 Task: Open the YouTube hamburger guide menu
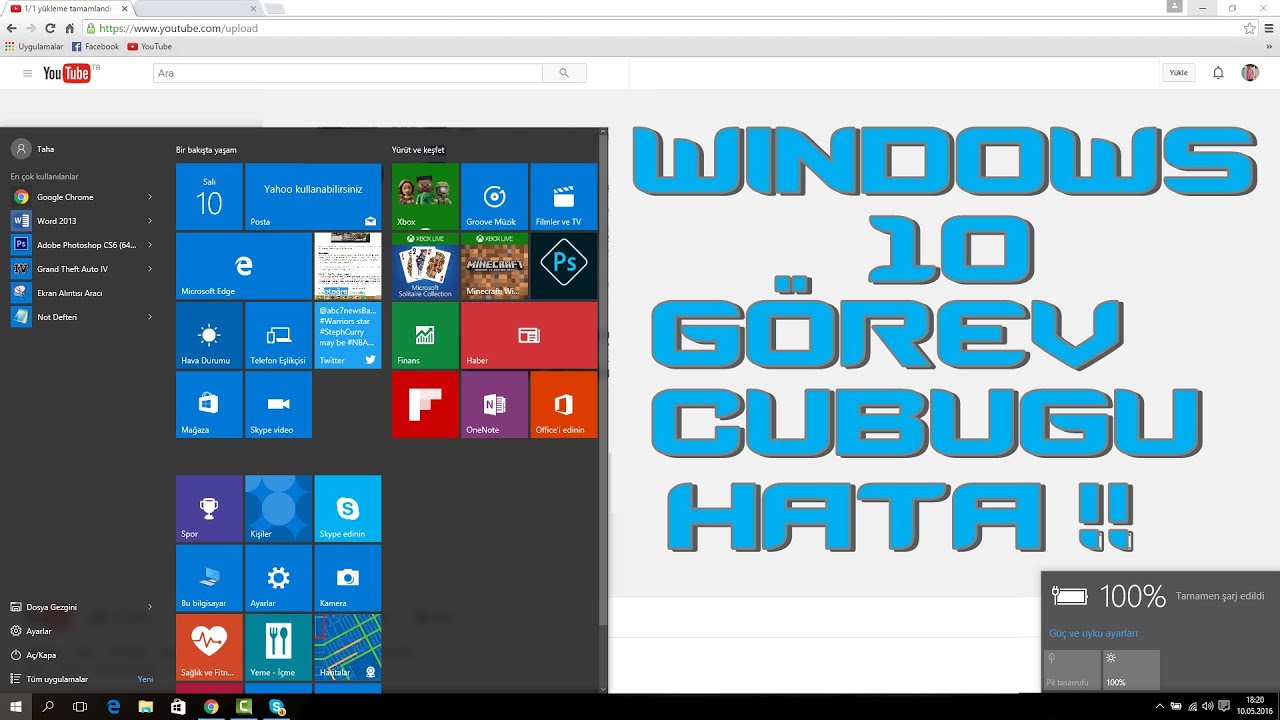(x=27, y=73)
